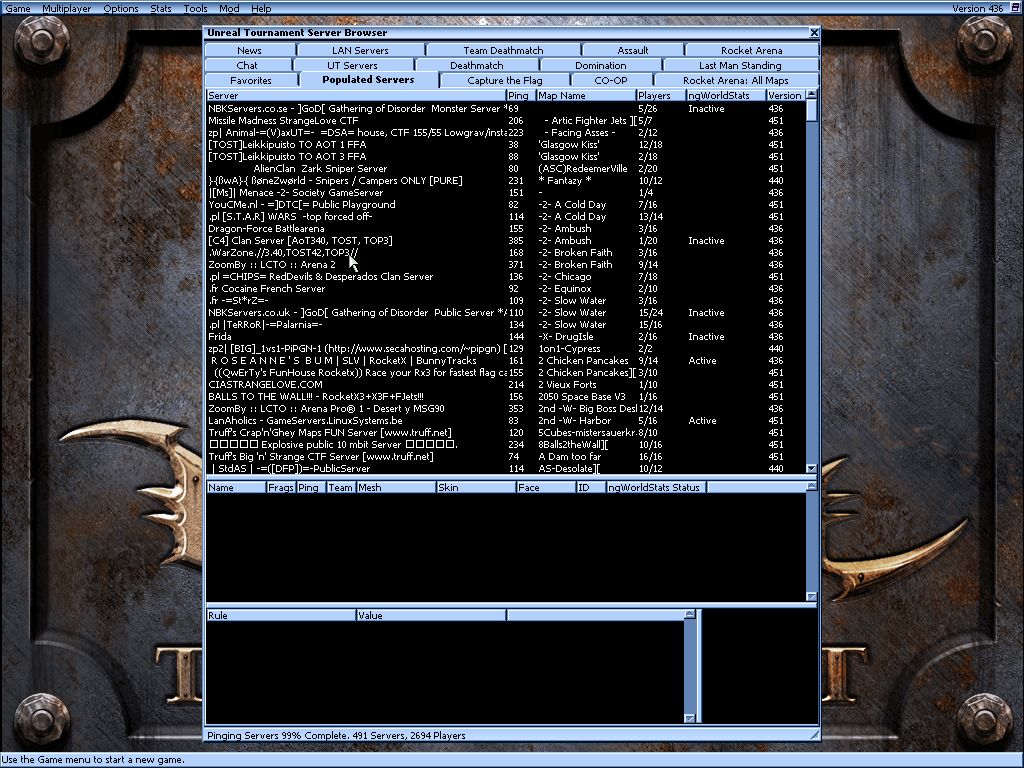Switch to the LAN Servers tab

(360, 50)
